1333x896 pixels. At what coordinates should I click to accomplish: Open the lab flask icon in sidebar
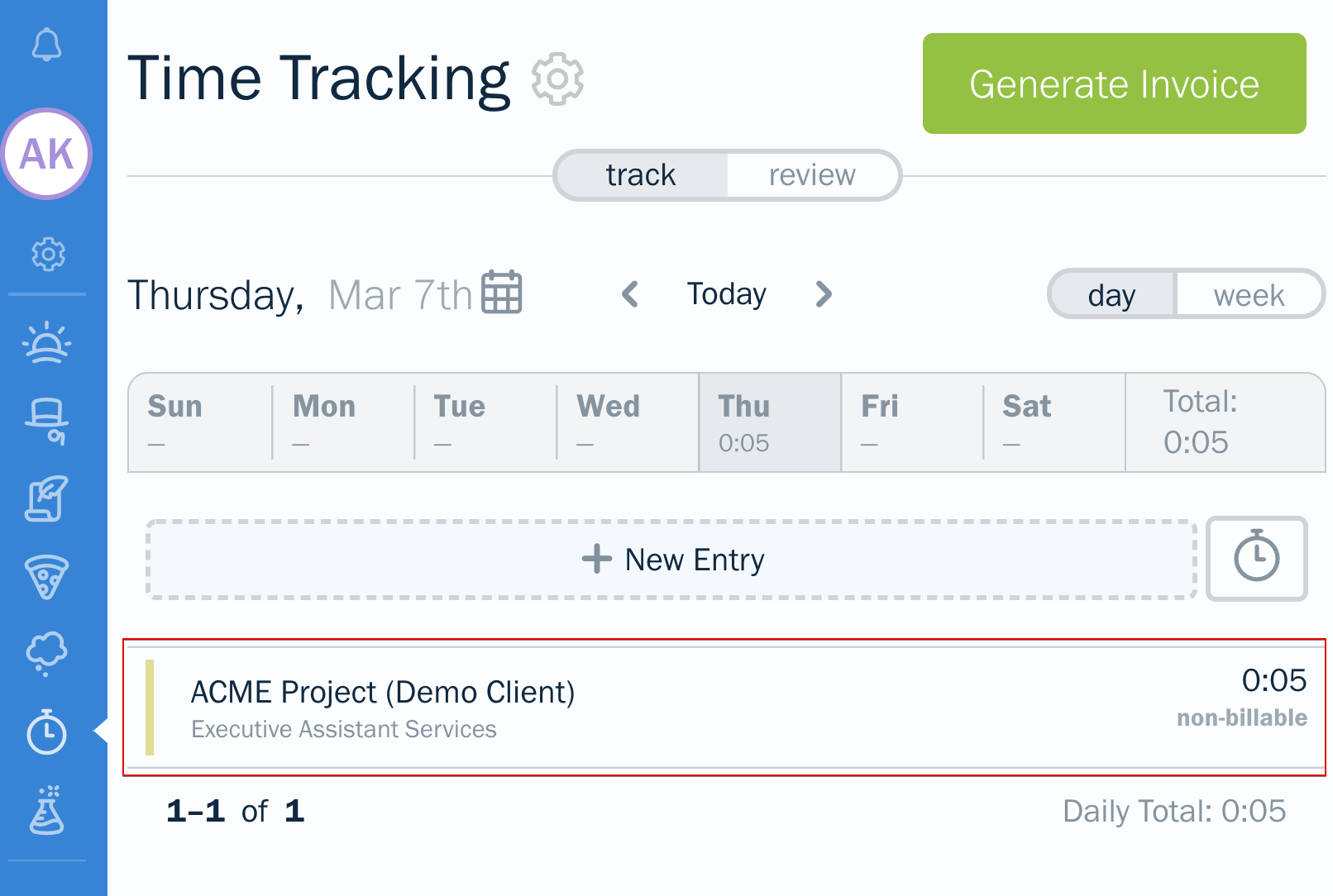click(x=47, y=810)
